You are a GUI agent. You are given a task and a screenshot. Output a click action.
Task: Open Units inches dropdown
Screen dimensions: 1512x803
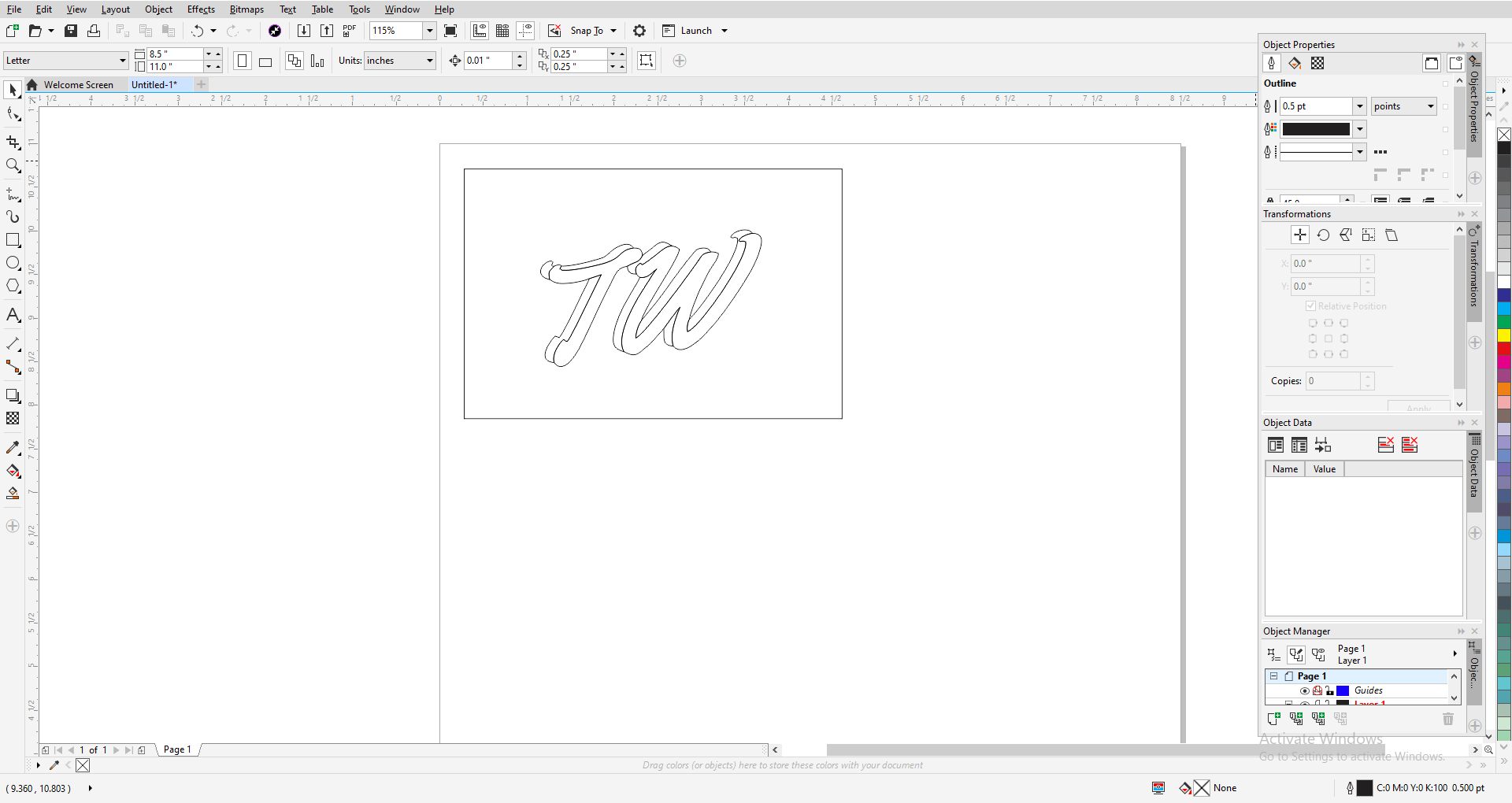[430, 61]
